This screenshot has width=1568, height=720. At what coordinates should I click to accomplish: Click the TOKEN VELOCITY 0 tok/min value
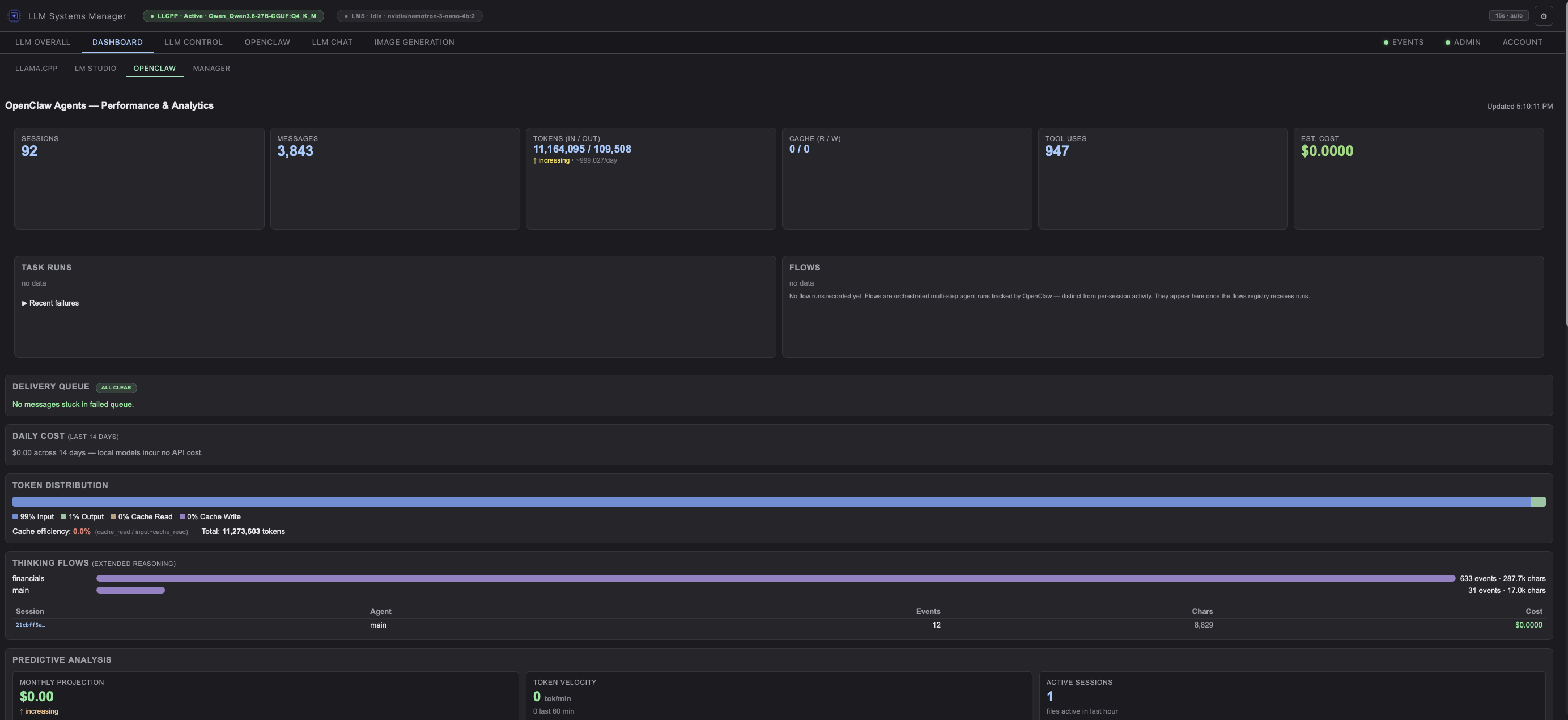[x=552, y=697]
